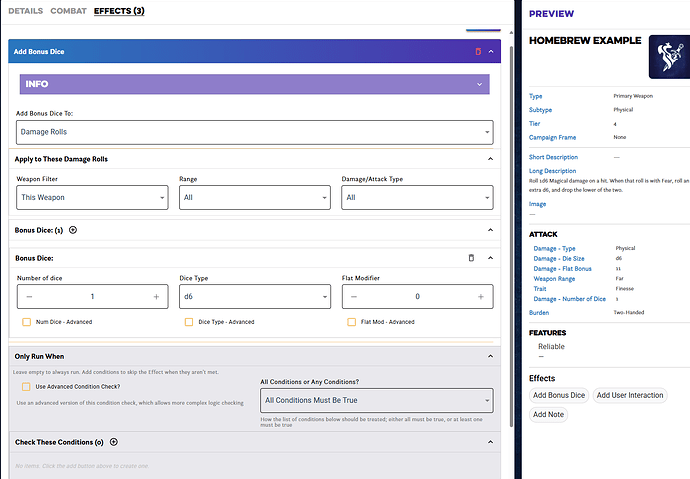
Task: Click the homebrew weapon thumbnail image
Action: 669,57
